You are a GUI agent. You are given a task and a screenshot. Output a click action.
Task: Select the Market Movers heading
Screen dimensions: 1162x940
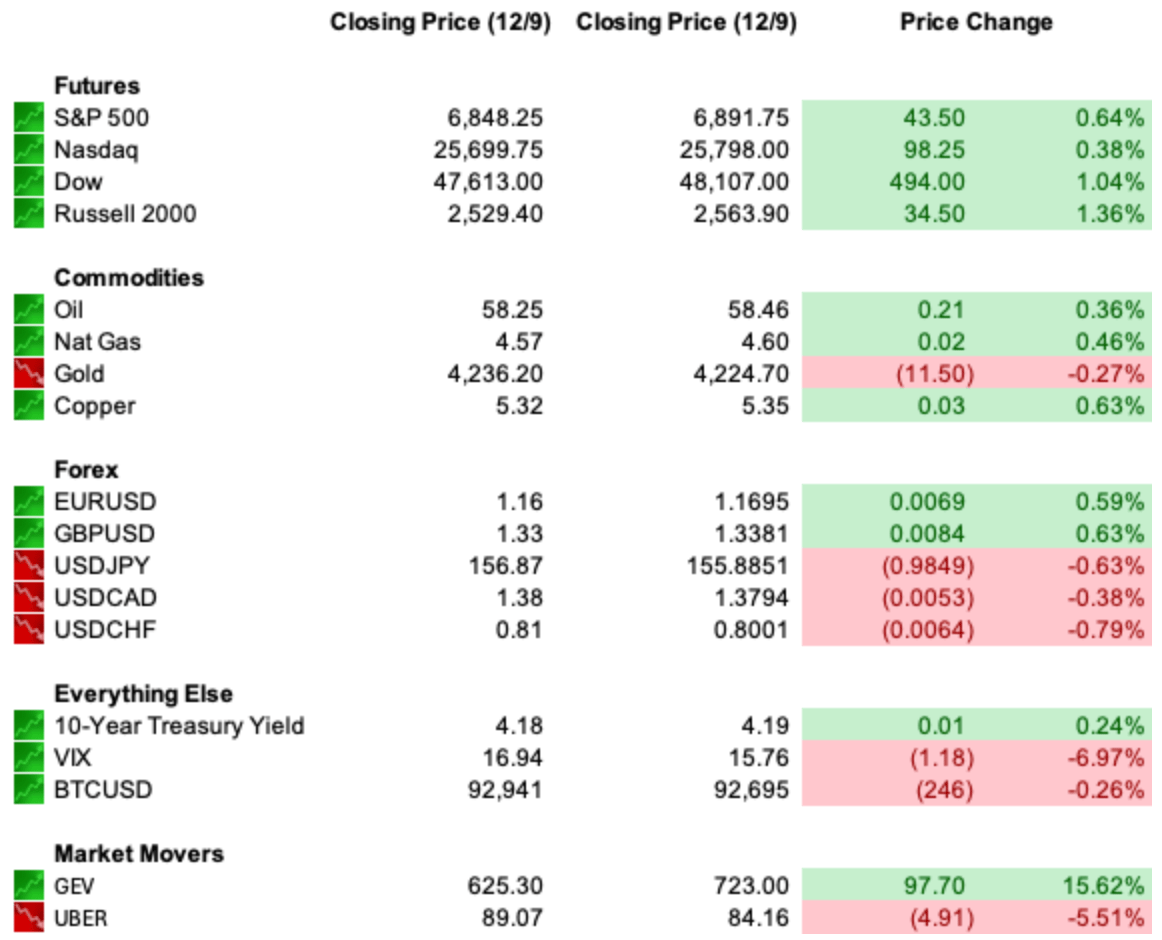pyautogui.click(x=139, y=853)
